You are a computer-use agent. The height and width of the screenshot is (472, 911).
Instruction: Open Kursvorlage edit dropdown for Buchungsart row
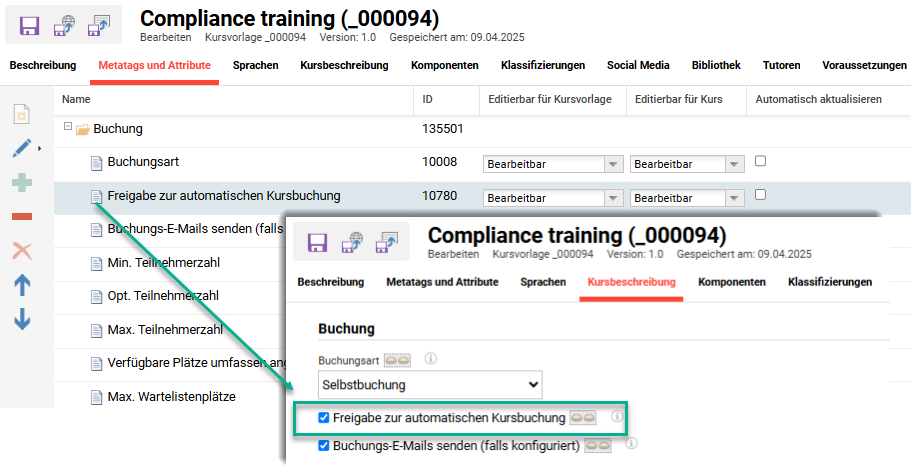click(x=553, y=164)
